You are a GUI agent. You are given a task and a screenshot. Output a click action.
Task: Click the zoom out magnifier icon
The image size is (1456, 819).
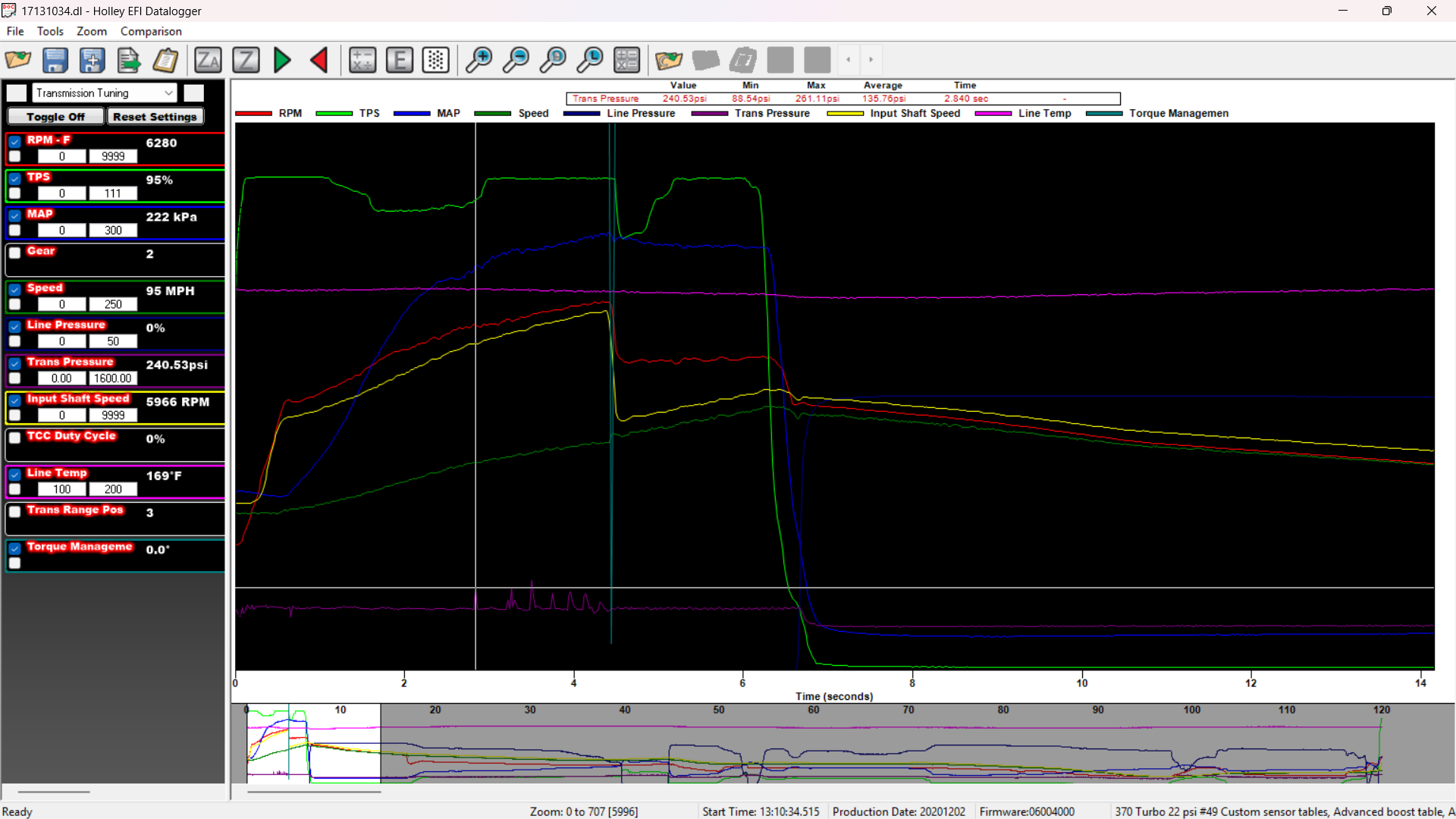[516, 60]
